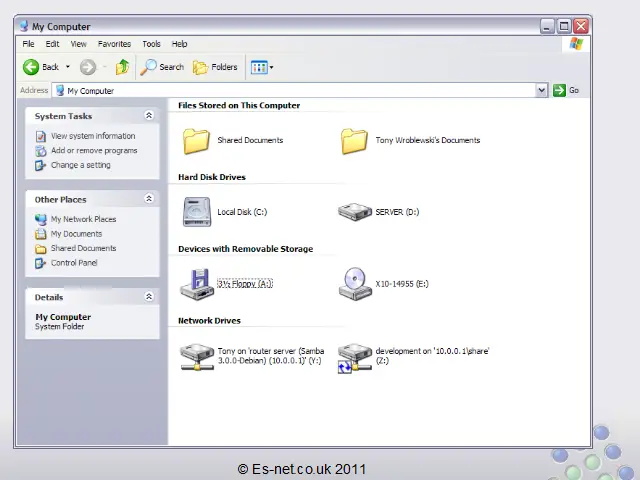Open the Help menu
Screen dimensions: 640x480
179,44
